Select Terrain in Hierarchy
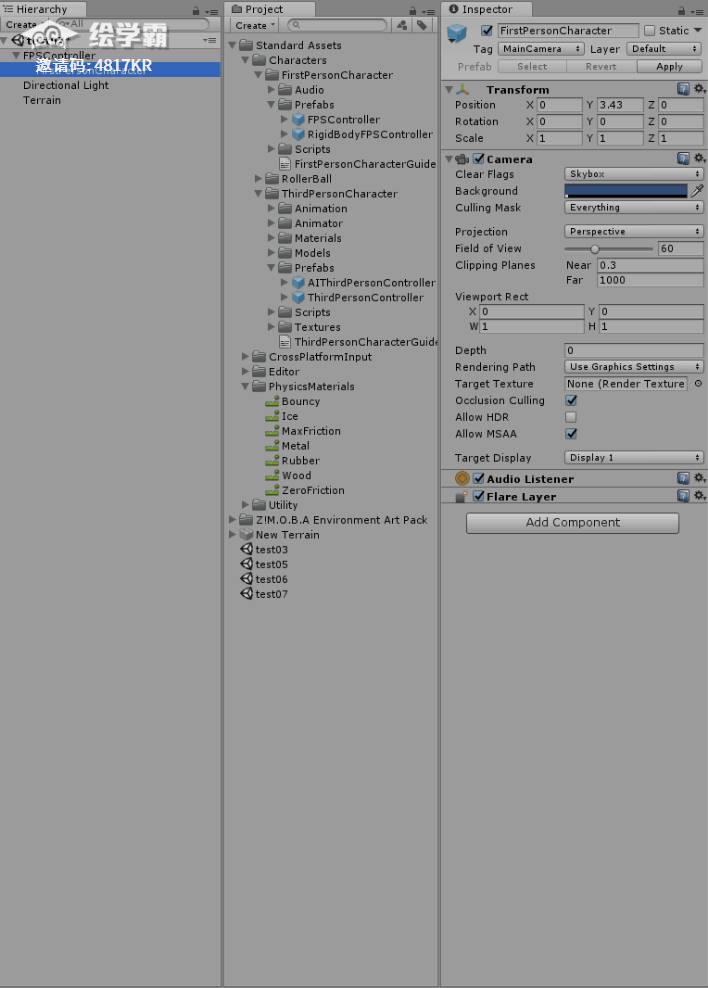The width and height of the screenshot is (708, 988). [x=42, y=100]
